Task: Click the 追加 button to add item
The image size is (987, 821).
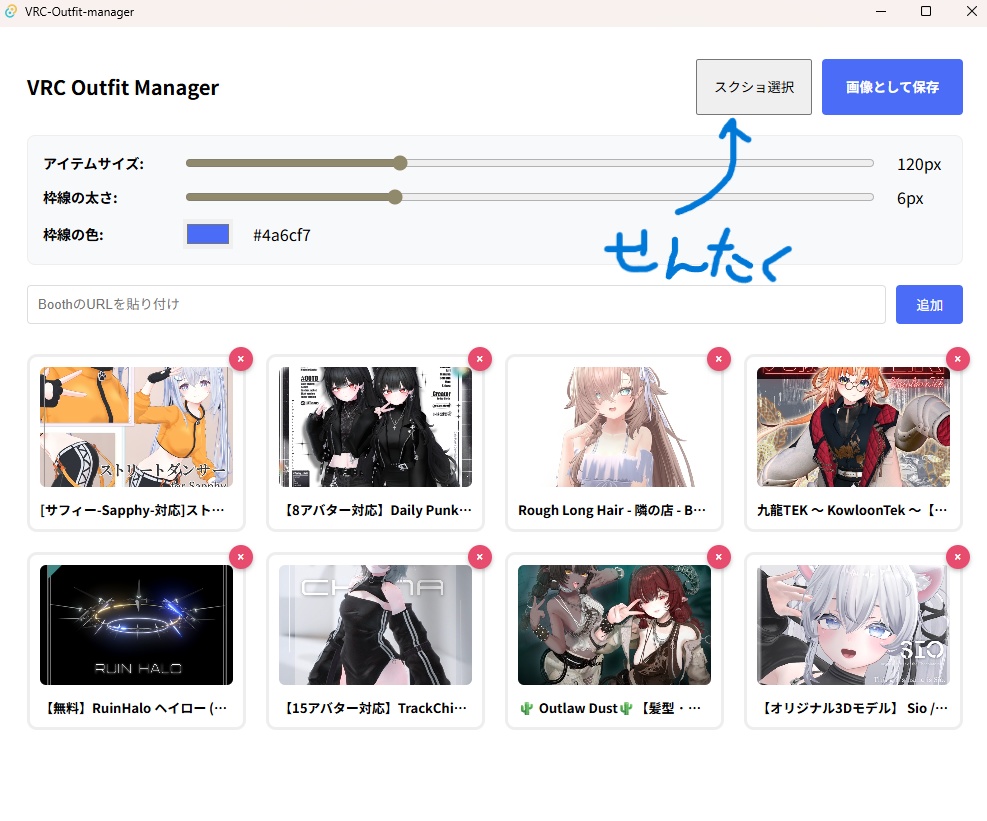Action: [x=929, y=304]
